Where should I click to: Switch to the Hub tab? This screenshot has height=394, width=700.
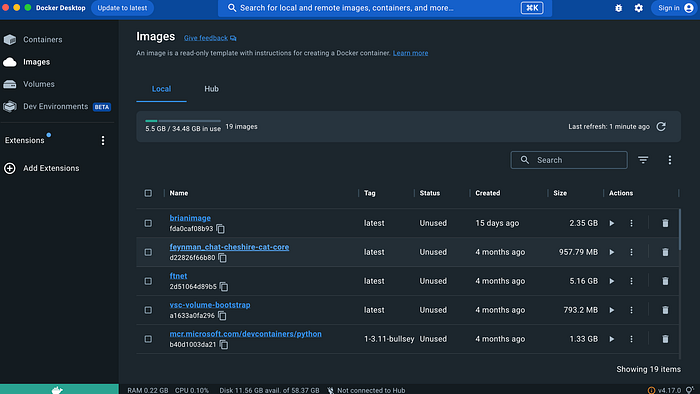[x=212, y=89]
